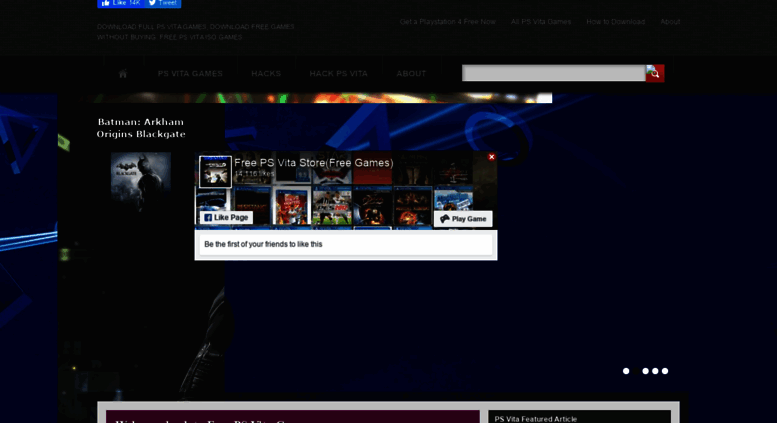
Task: Click the Tweet button
Action: pos(163,3)
